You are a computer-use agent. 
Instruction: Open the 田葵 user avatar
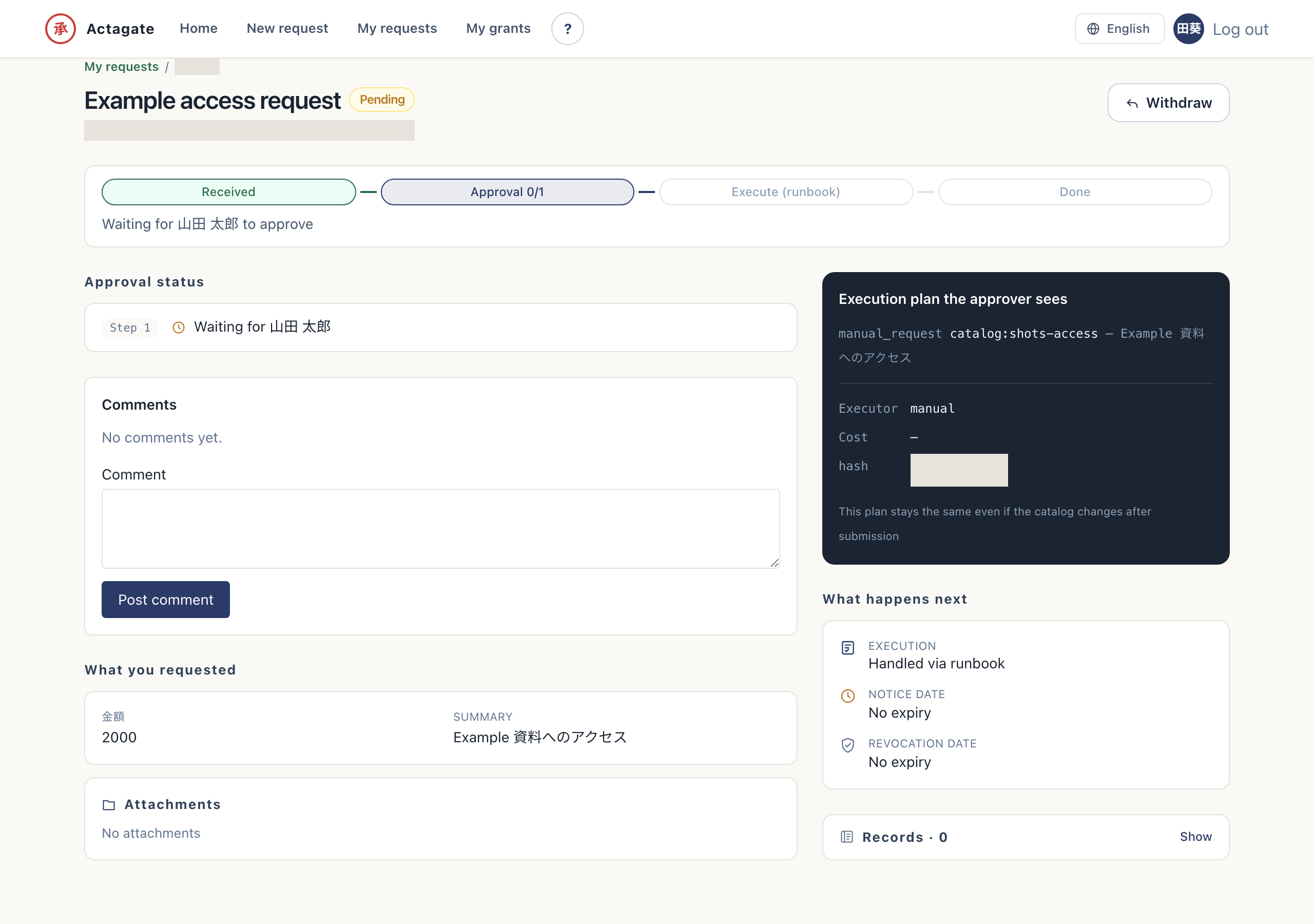pyautogui.click(x=1188, y=29)
